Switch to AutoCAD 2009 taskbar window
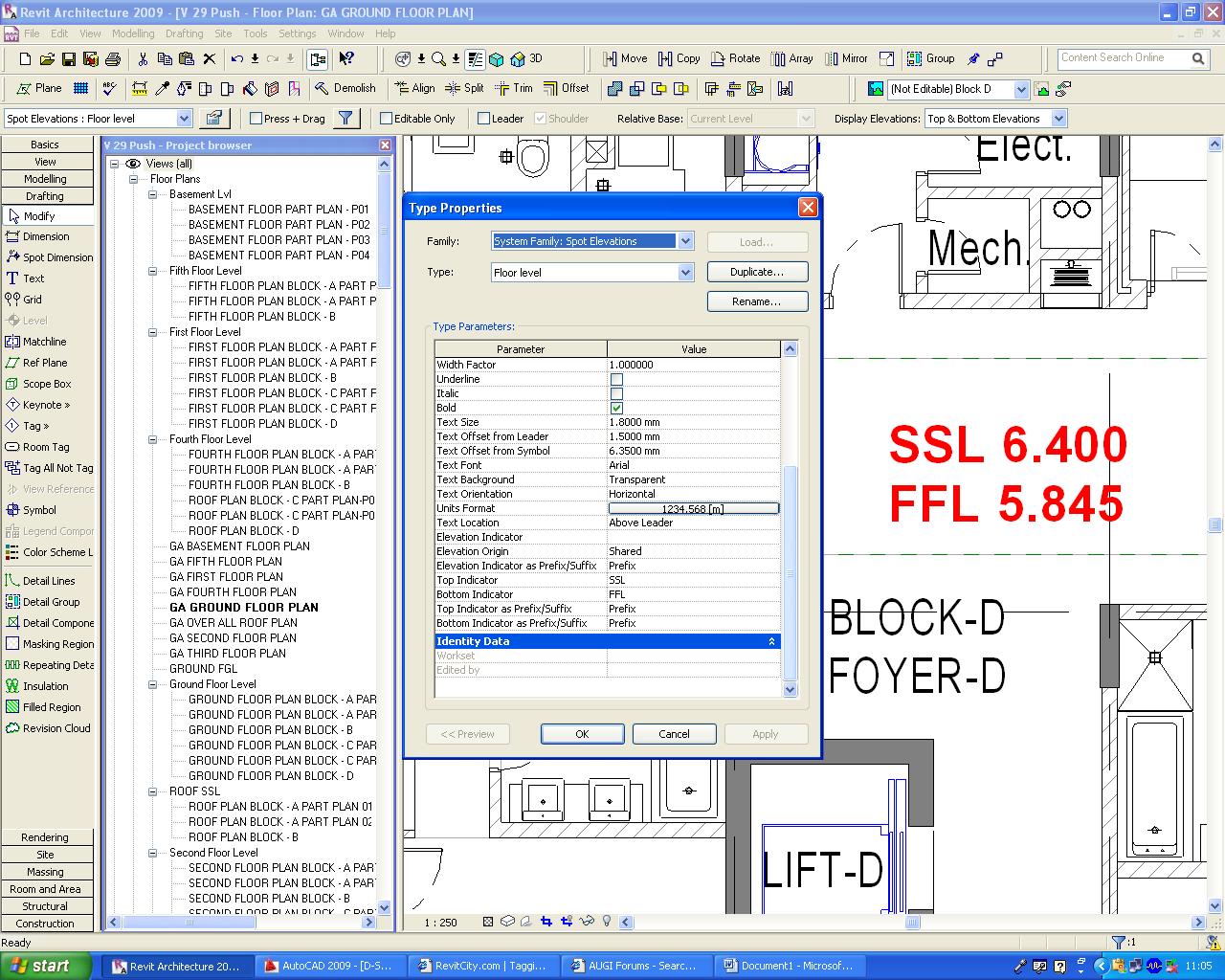 click(x=329, y=967)
